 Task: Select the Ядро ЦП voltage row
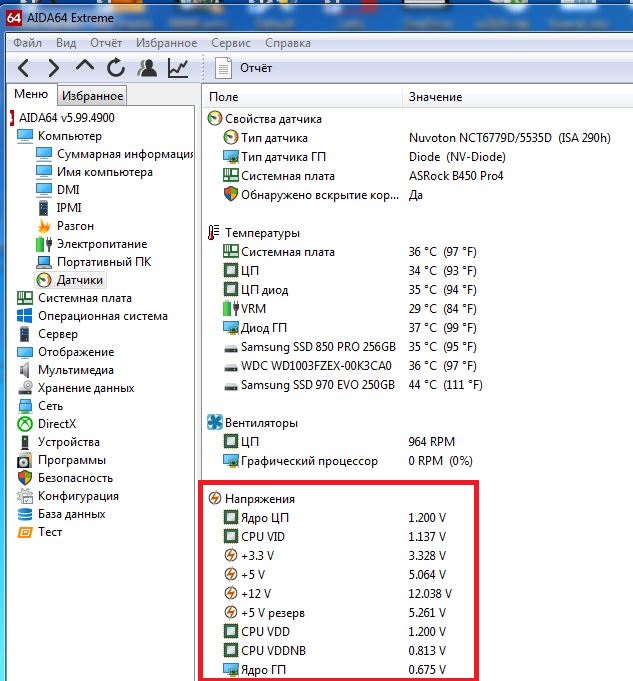[335, 518]
